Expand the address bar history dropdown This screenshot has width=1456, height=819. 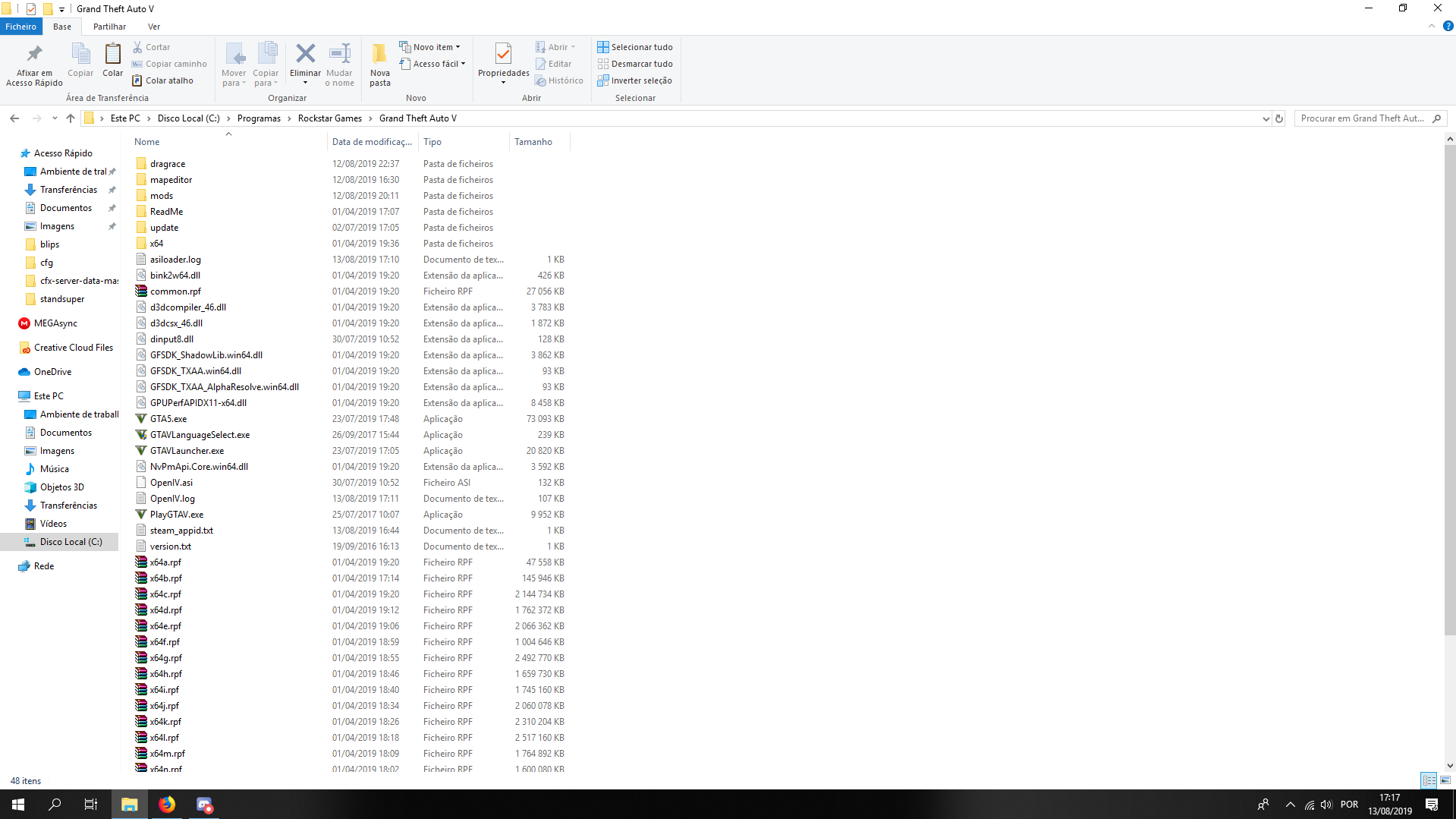pos(1266,118)
